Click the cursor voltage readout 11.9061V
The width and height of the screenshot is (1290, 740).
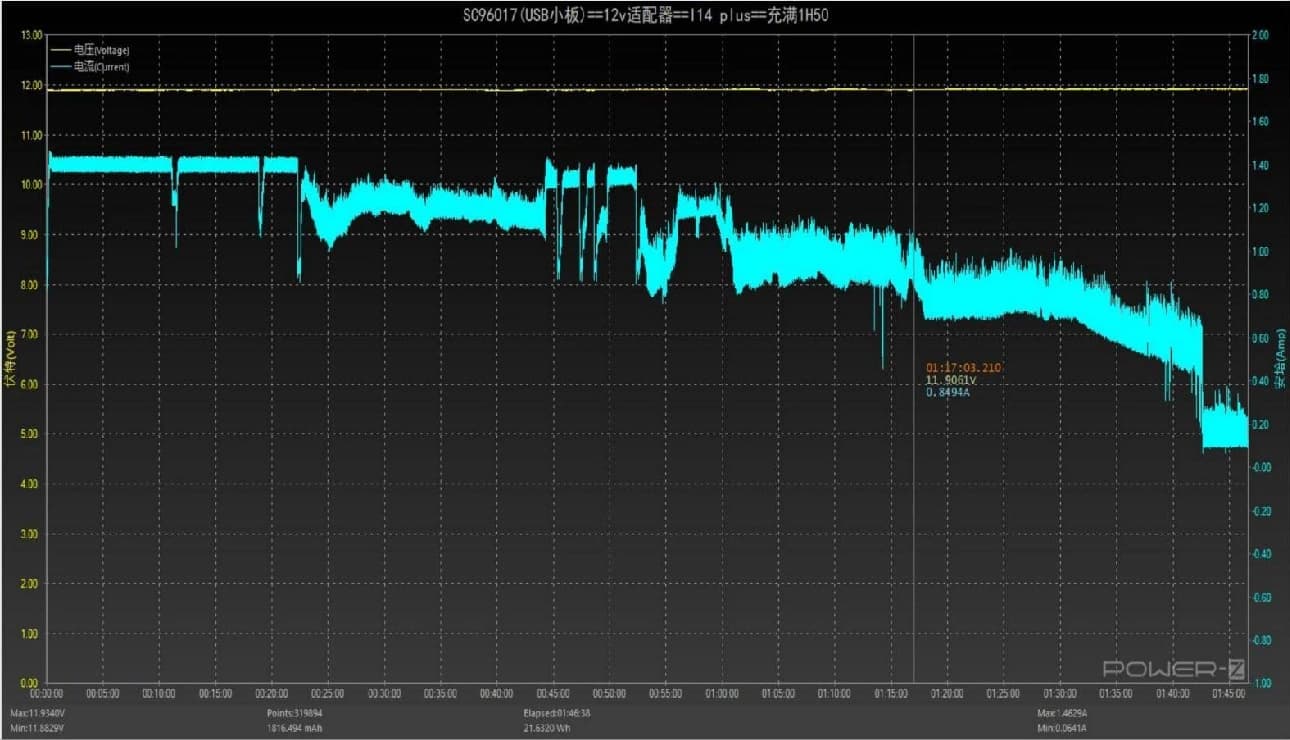[950, 380]
